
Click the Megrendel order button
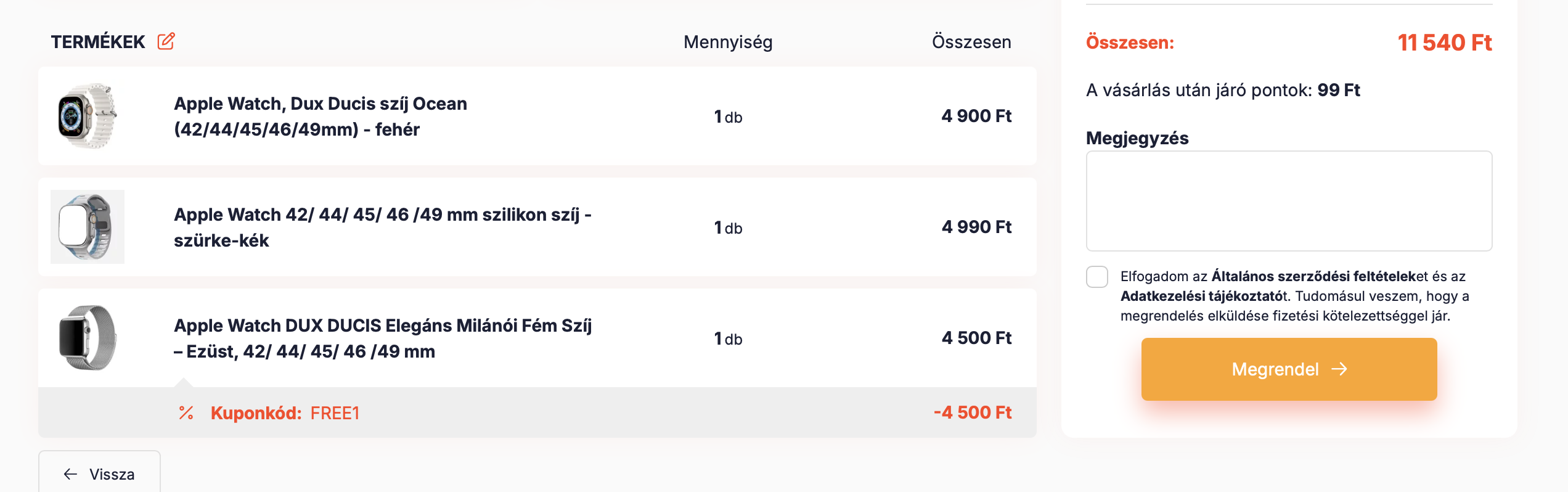pyautogui.click(x=1289, y=369)
